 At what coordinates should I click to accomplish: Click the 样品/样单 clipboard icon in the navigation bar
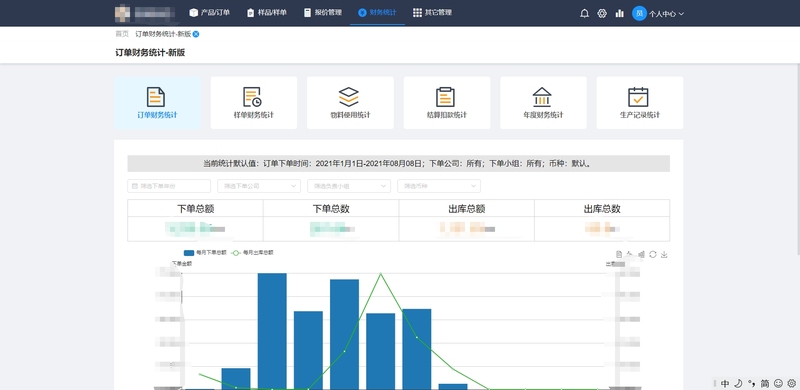[x=250, y=13]
